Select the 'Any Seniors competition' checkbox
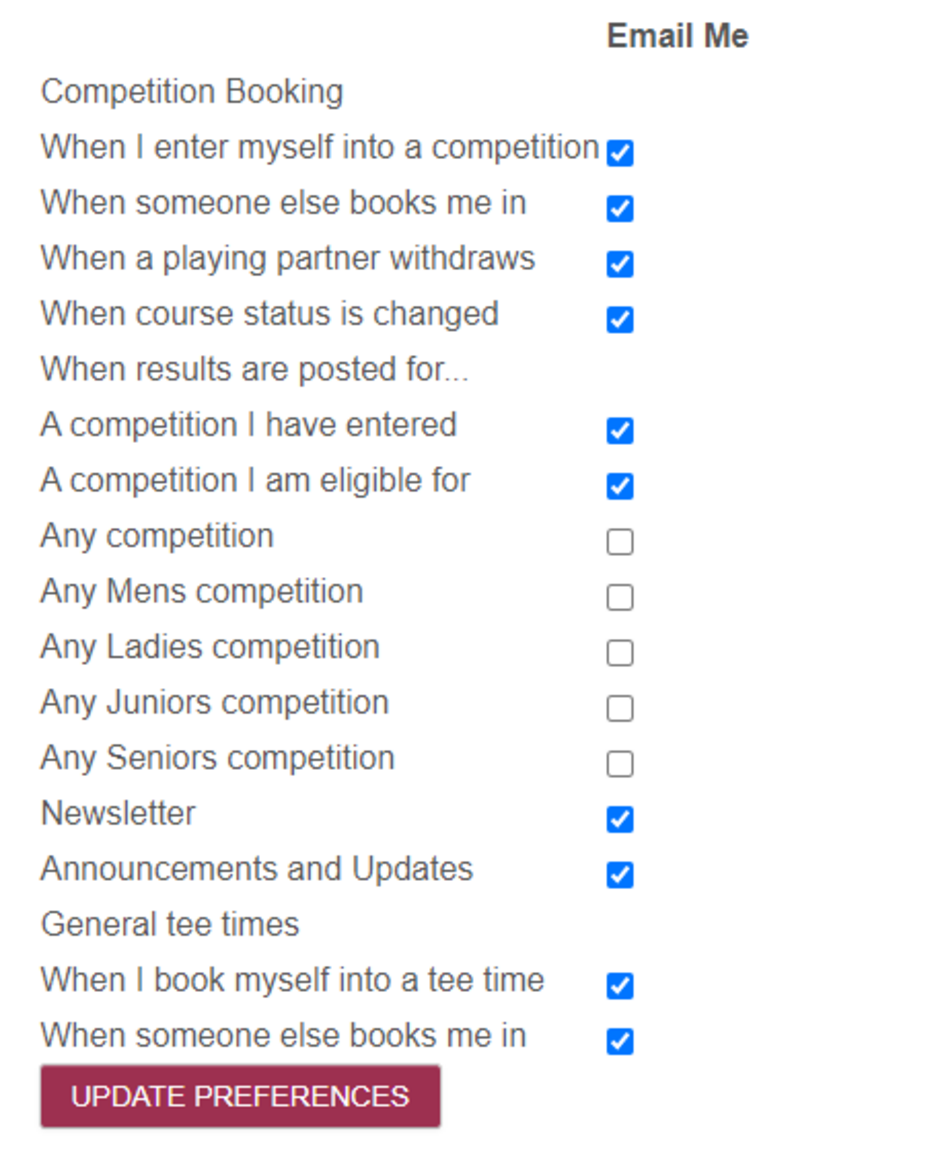940x1166 pixels. 620,764
